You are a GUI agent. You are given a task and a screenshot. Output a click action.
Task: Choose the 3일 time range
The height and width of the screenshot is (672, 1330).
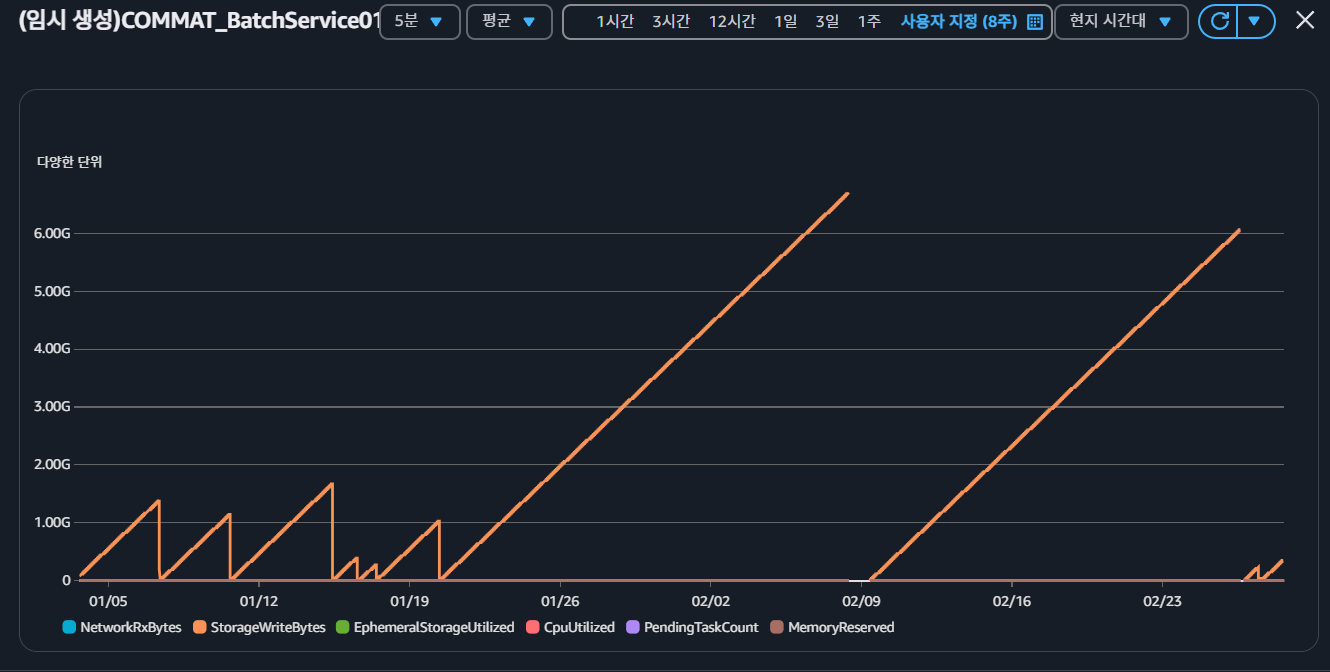pos(827,22)
